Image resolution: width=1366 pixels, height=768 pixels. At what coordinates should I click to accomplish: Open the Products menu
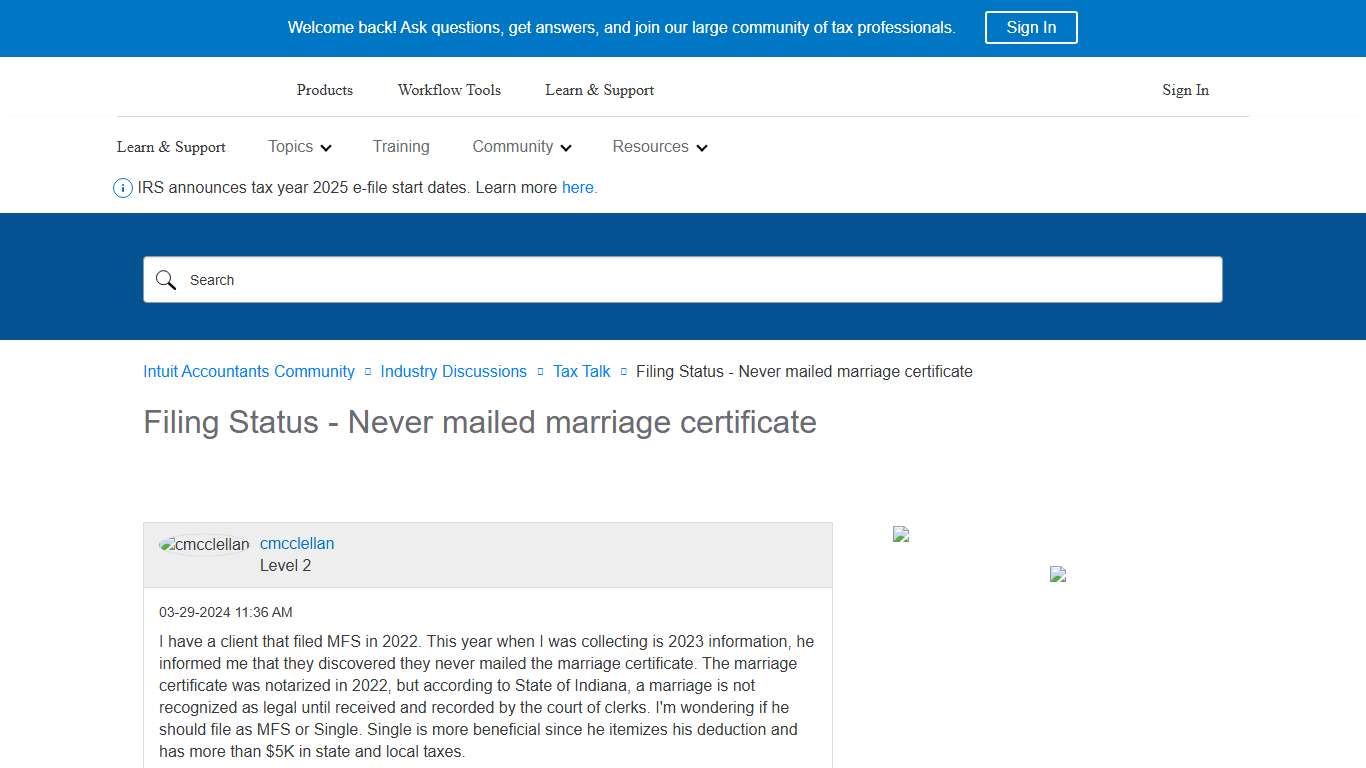pos(324,90)
